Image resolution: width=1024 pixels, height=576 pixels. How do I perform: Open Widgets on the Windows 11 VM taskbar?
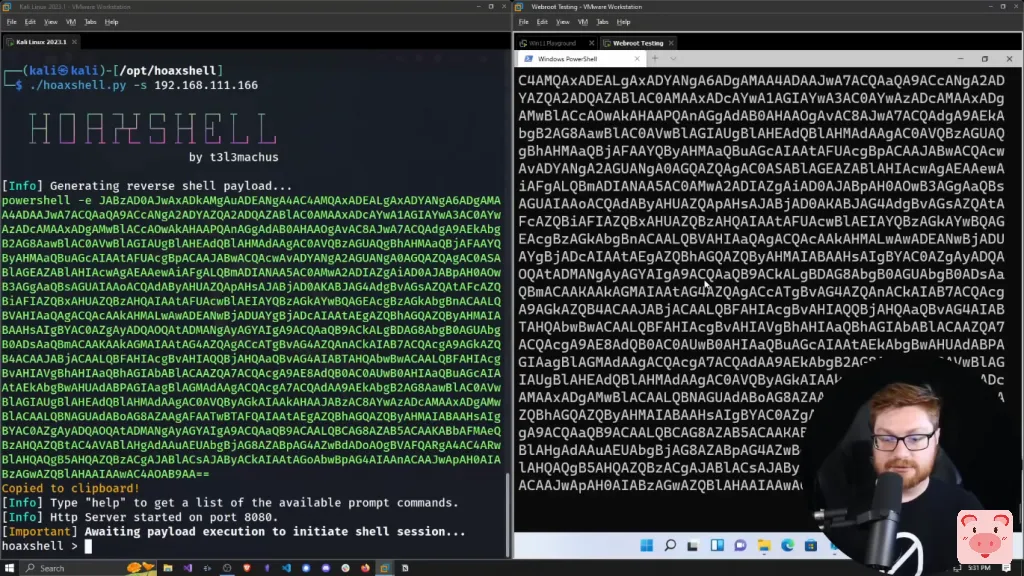click(x=717, y=545)
